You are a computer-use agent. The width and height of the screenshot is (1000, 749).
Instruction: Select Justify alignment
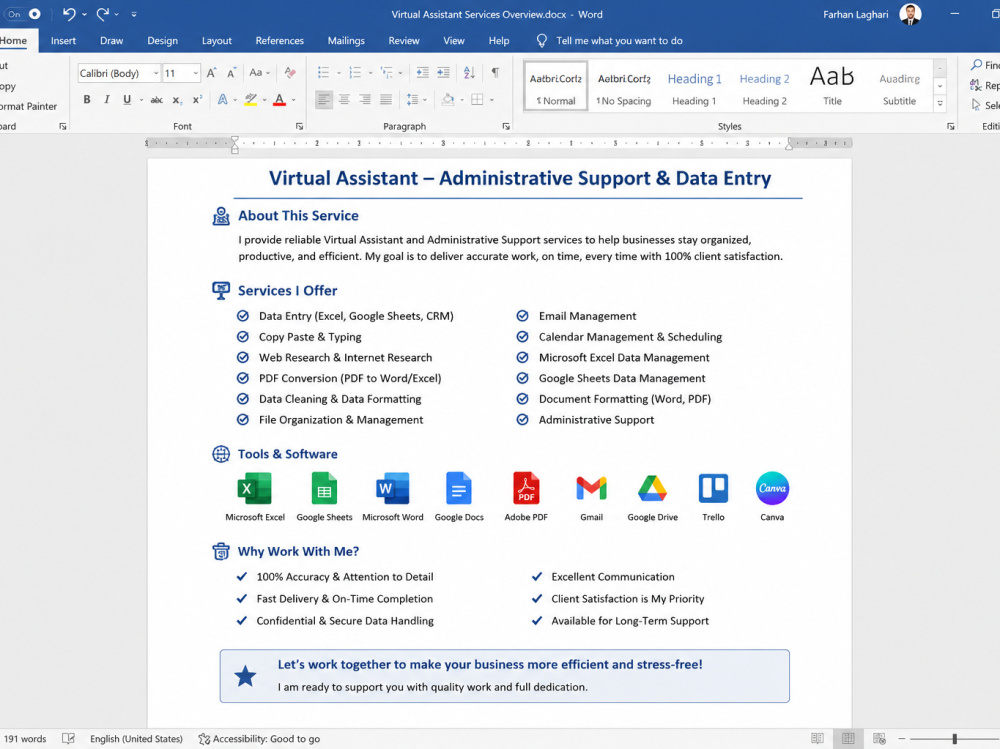[386, 100]
